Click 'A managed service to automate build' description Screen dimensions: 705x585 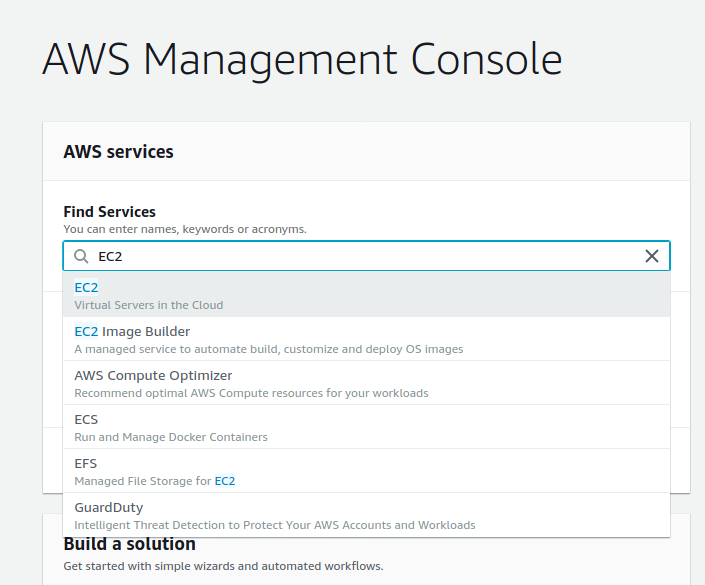pos(269,349)
